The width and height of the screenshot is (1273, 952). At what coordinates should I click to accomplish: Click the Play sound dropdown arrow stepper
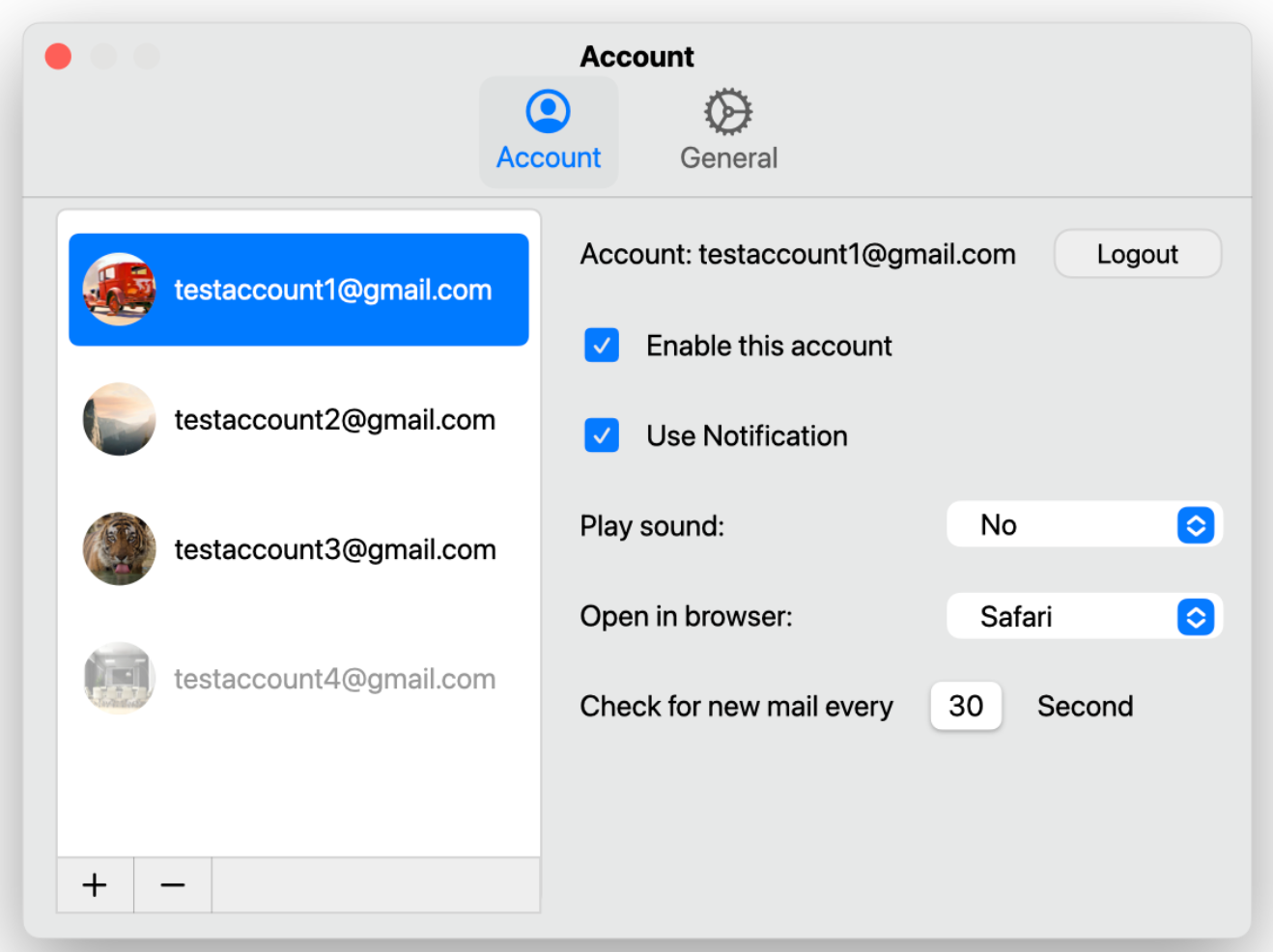[x=1196, y=525]
